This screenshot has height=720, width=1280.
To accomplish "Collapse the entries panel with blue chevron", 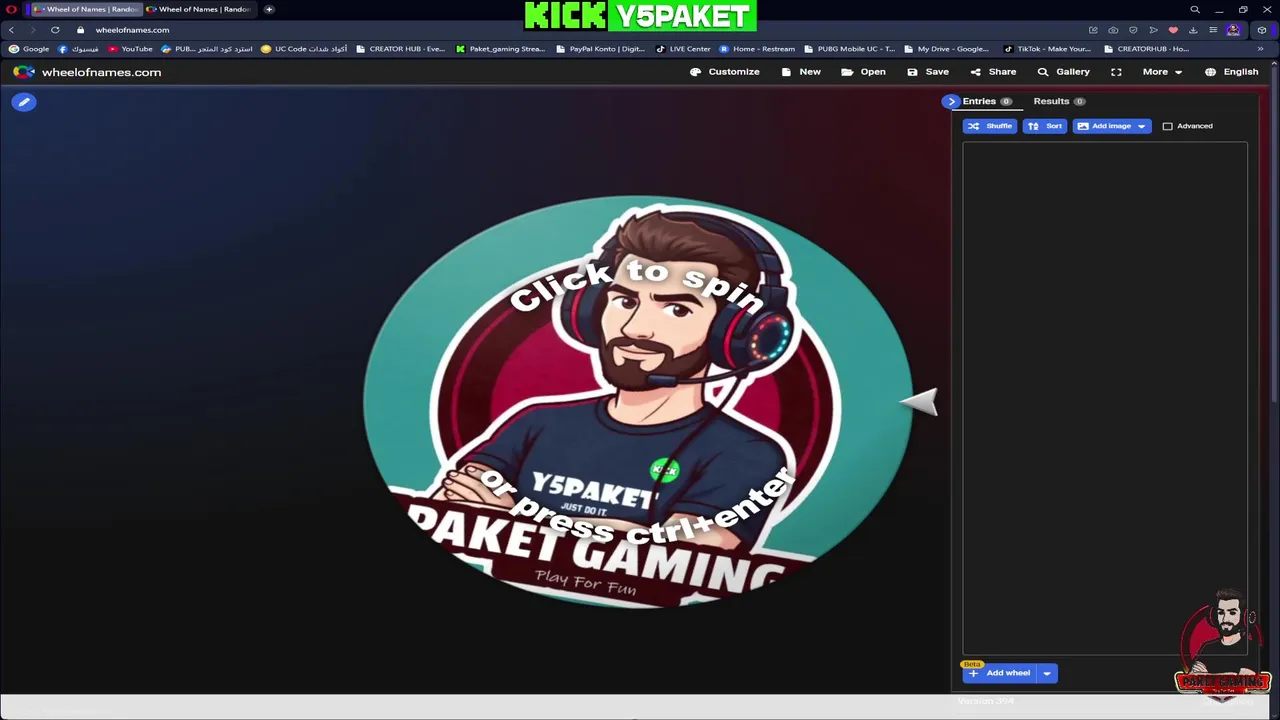I will (951, 101).
